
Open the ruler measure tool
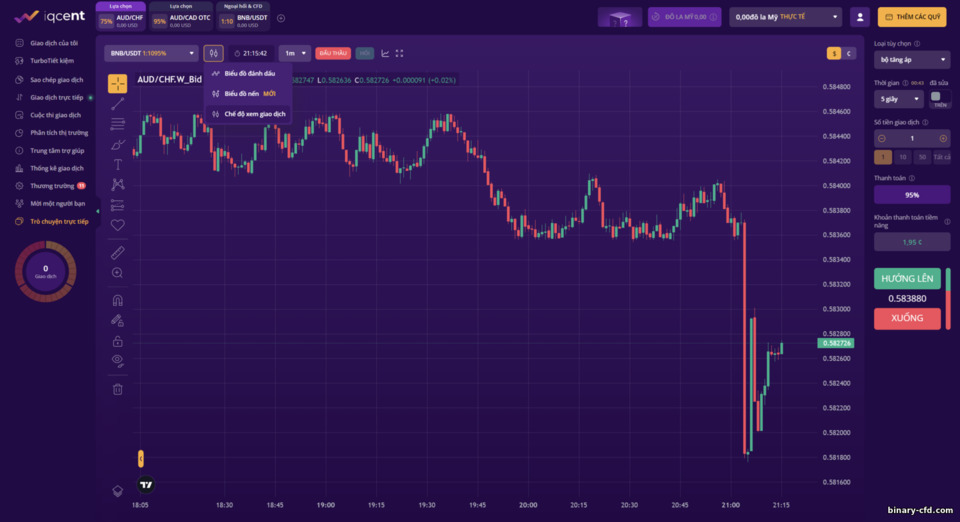coord(118,252)
